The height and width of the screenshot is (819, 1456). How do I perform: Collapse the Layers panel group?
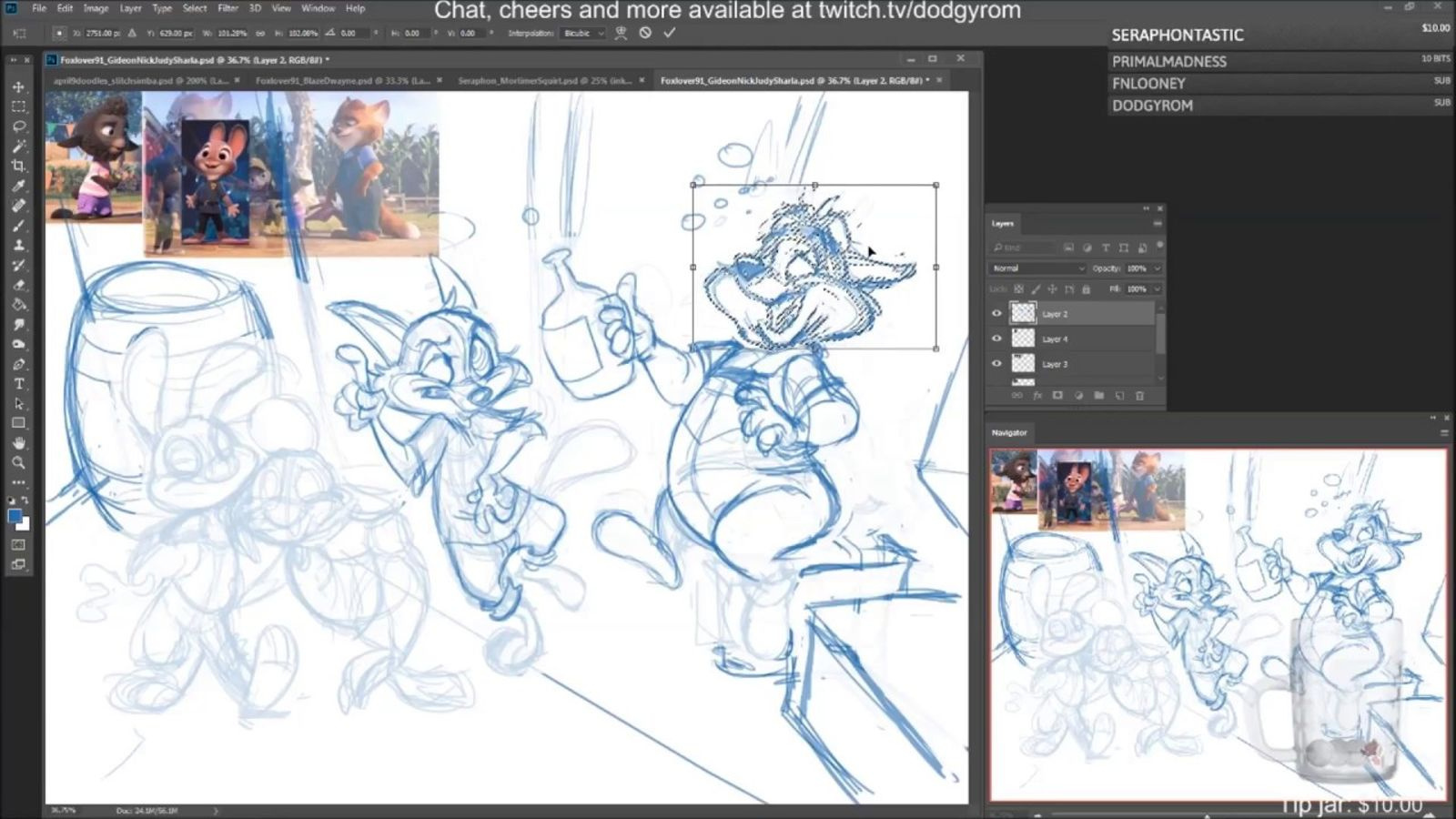point(1147,208)
